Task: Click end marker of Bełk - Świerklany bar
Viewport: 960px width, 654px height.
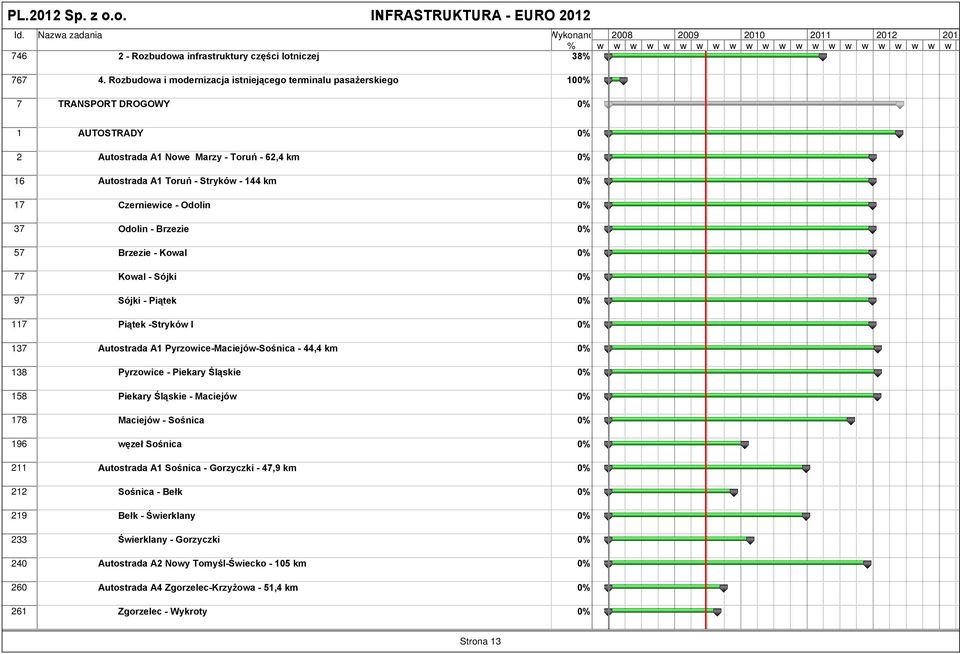Action: click(806, 516)
